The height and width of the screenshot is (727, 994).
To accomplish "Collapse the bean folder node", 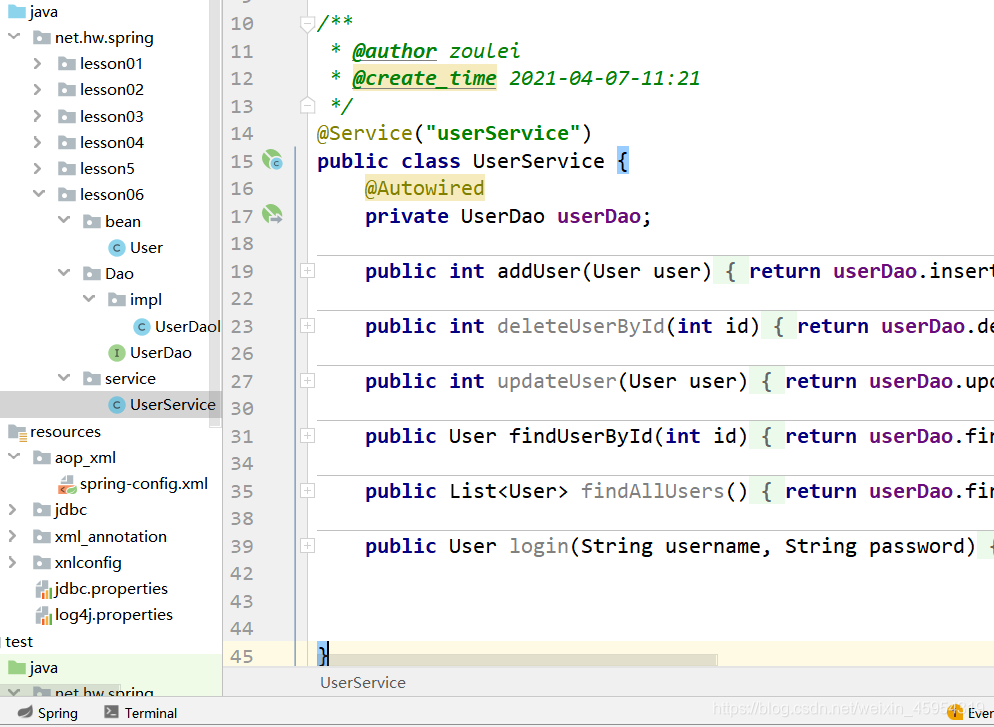I will (64, 221).
